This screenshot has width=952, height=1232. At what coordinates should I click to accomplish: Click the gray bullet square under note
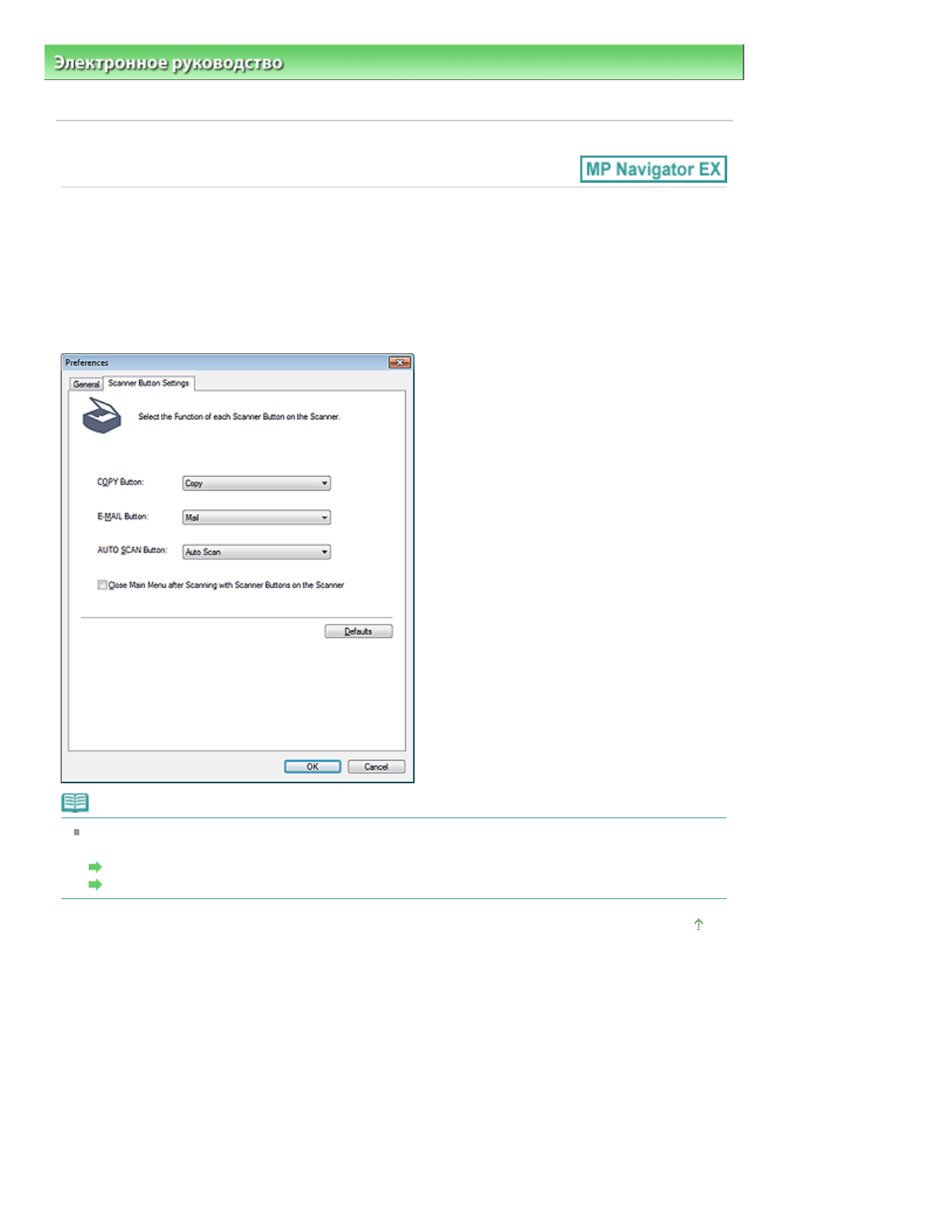point(76,832)
